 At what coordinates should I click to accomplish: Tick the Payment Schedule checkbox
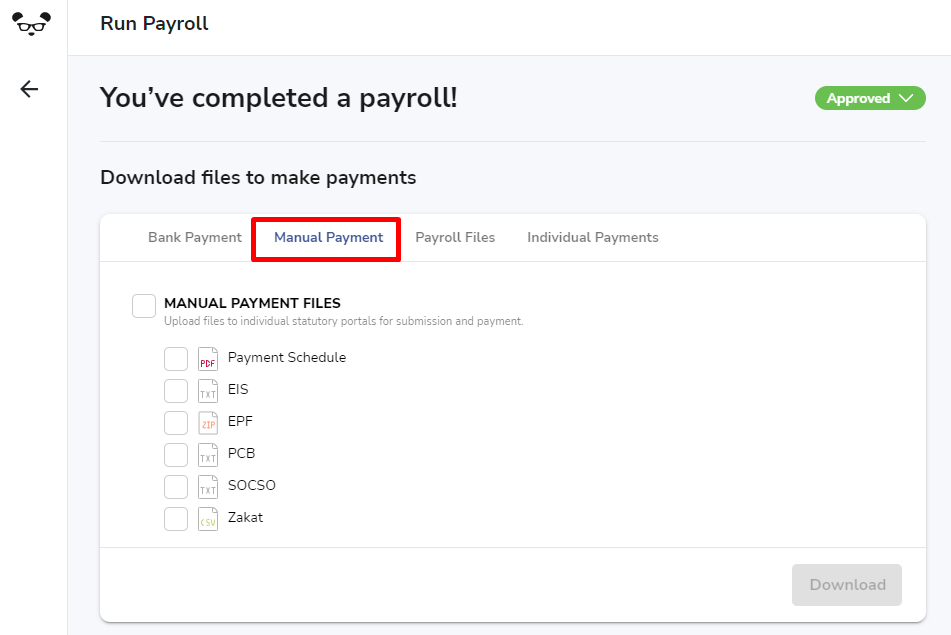click(176, 359)
